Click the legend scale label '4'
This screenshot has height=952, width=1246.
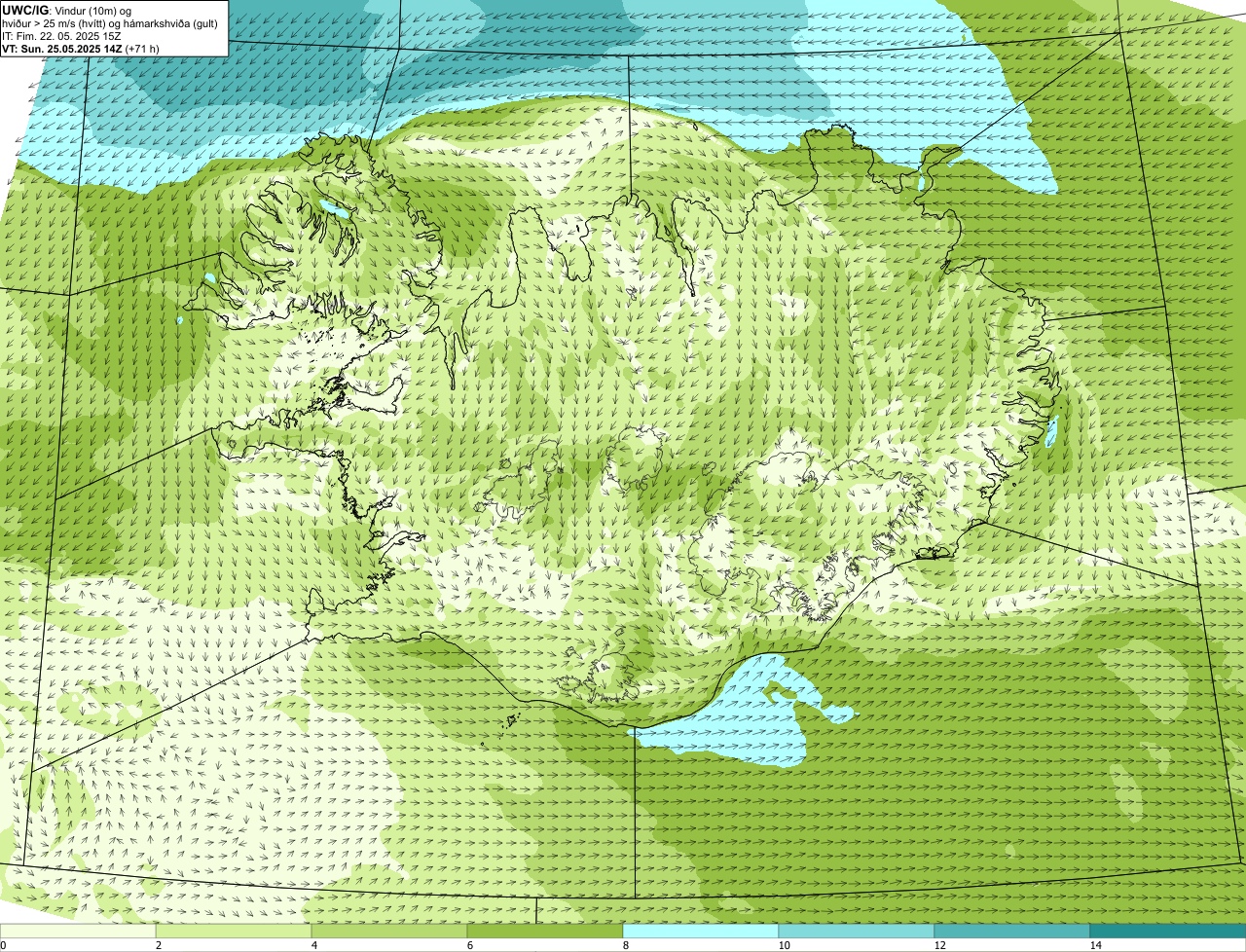coord(314,945)
